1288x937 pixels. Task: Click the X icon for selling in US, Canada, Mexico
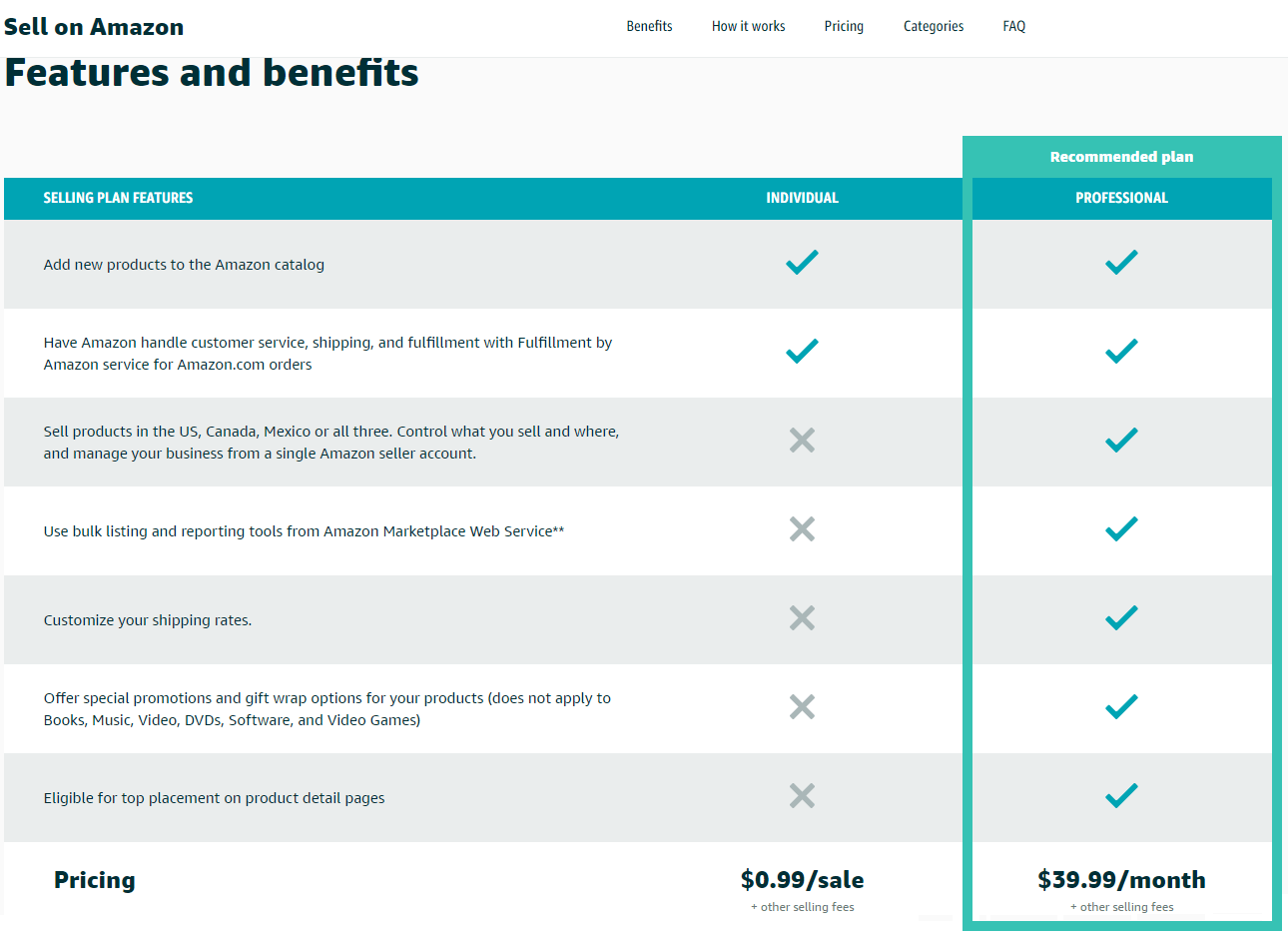(x=802, y=441)
